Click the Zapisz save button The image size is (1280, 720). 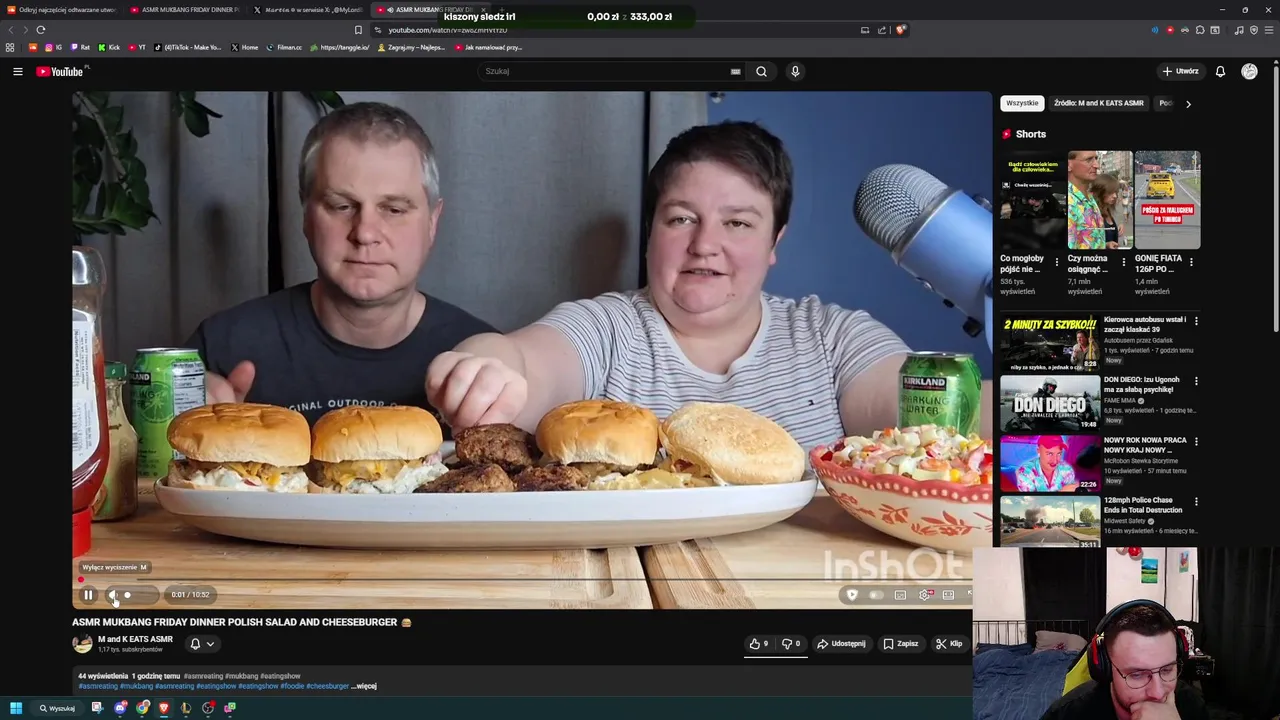click(901, 644)
